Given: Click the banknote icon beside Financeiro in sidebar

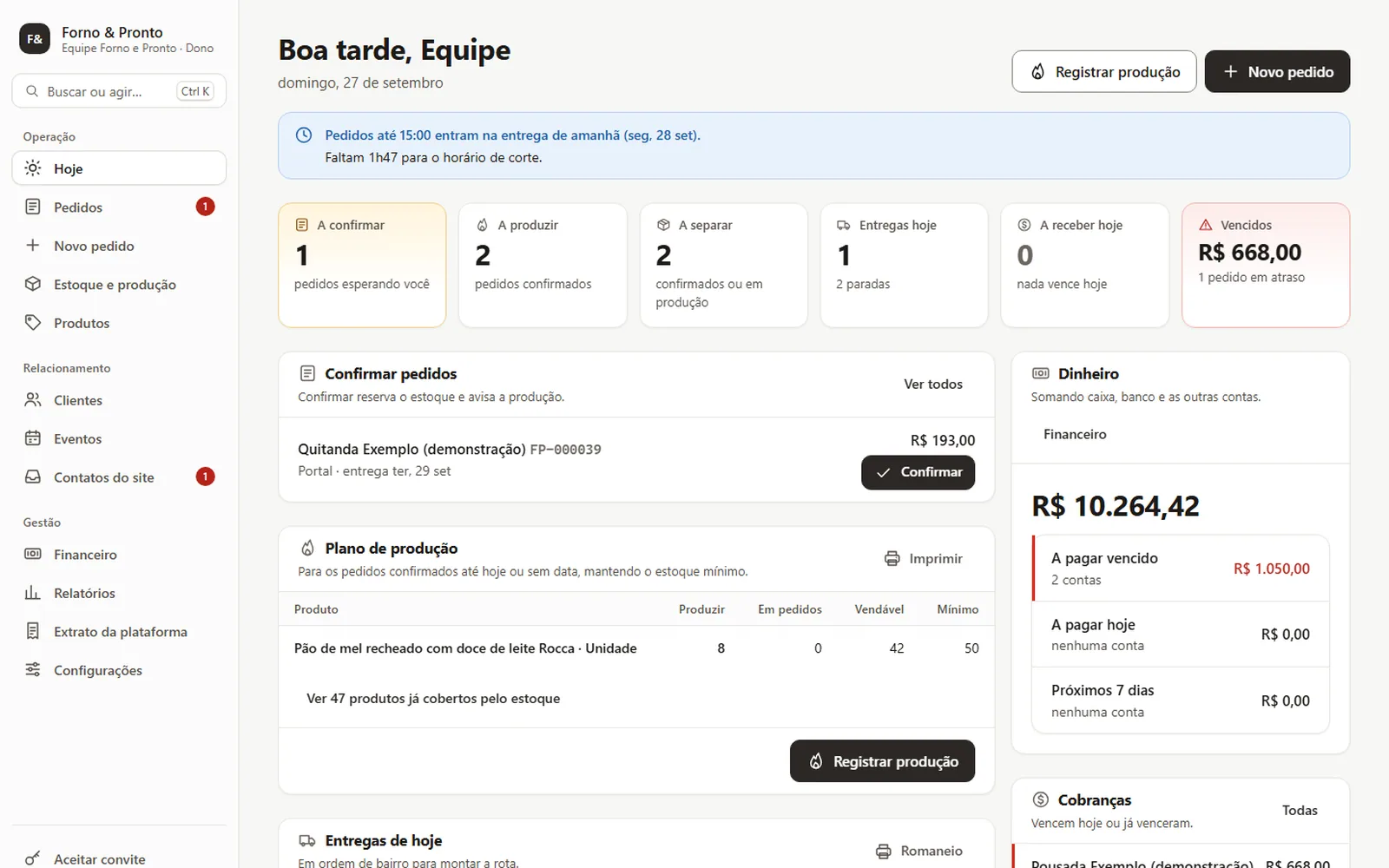Looking at the screenshot, I should click(33, 554).
